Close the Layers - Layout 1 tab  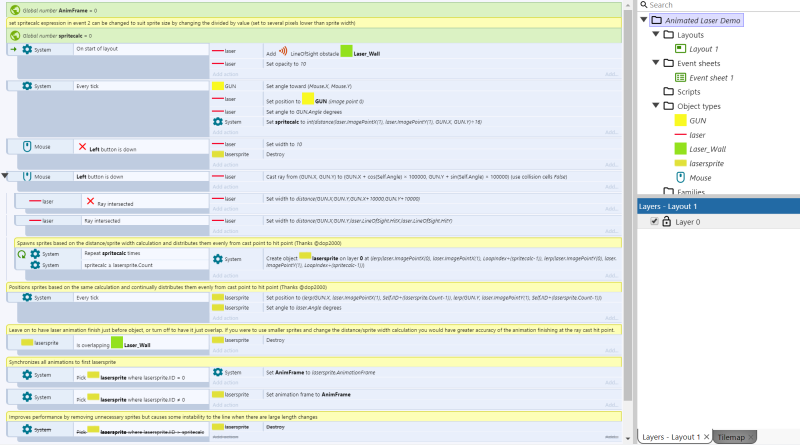[x=706, y=437]
